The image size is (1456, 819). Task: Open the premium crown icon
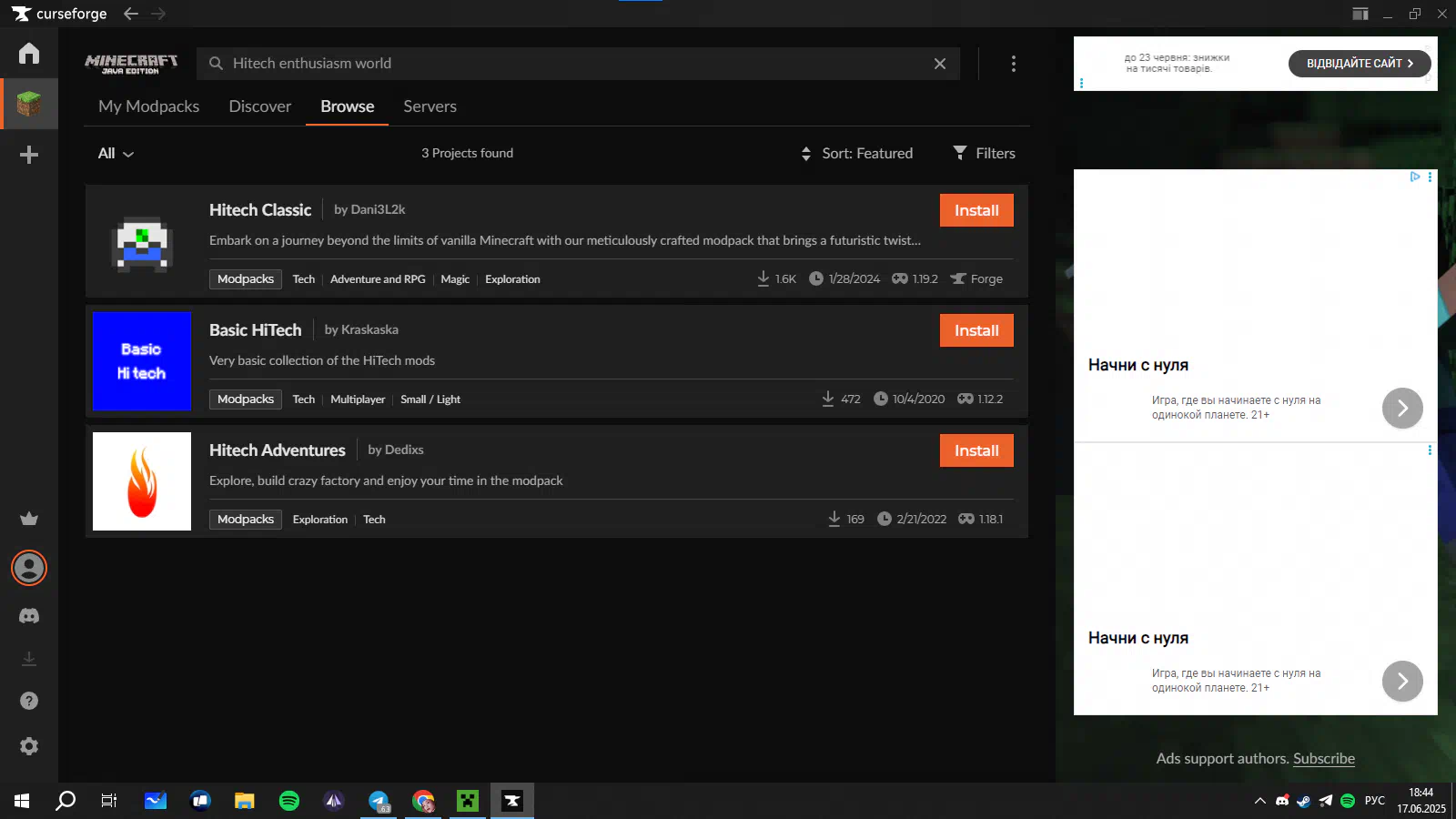(29, 519)
